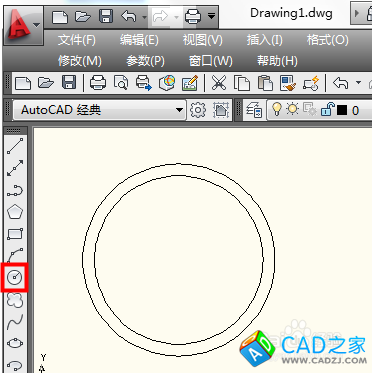Click Match Properties brush icon
The width and height of the screenshot is (372, 373).
tap(288, 83)
